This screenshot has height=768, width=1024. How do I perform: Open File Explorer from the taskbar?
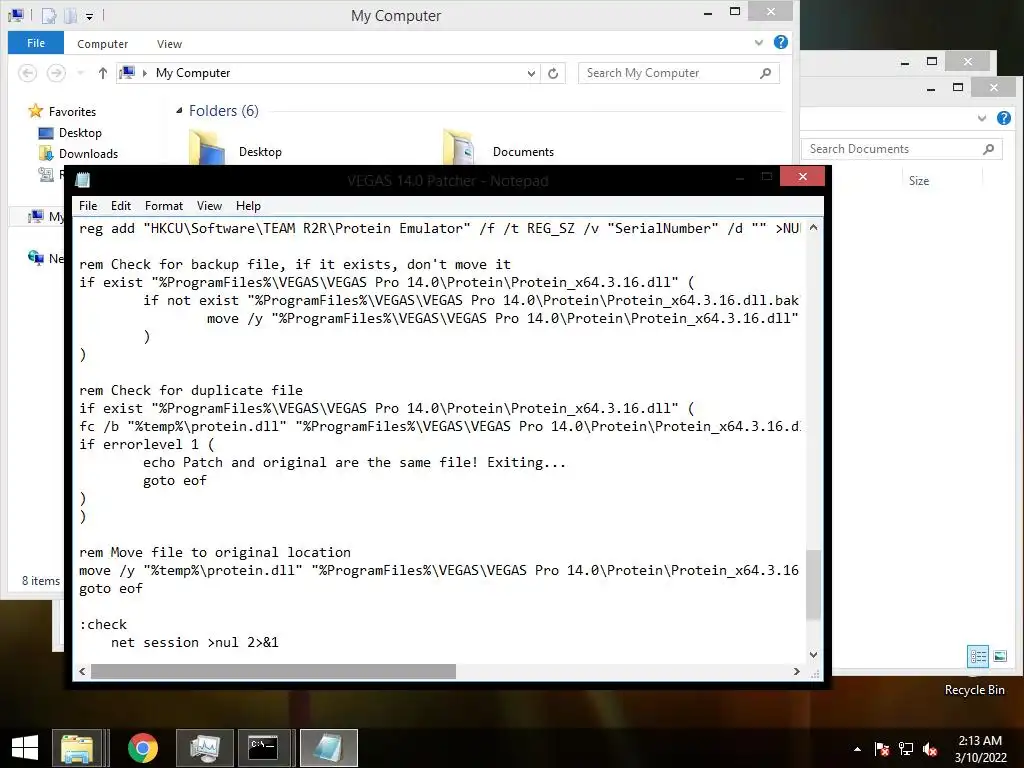pos(77,748)
